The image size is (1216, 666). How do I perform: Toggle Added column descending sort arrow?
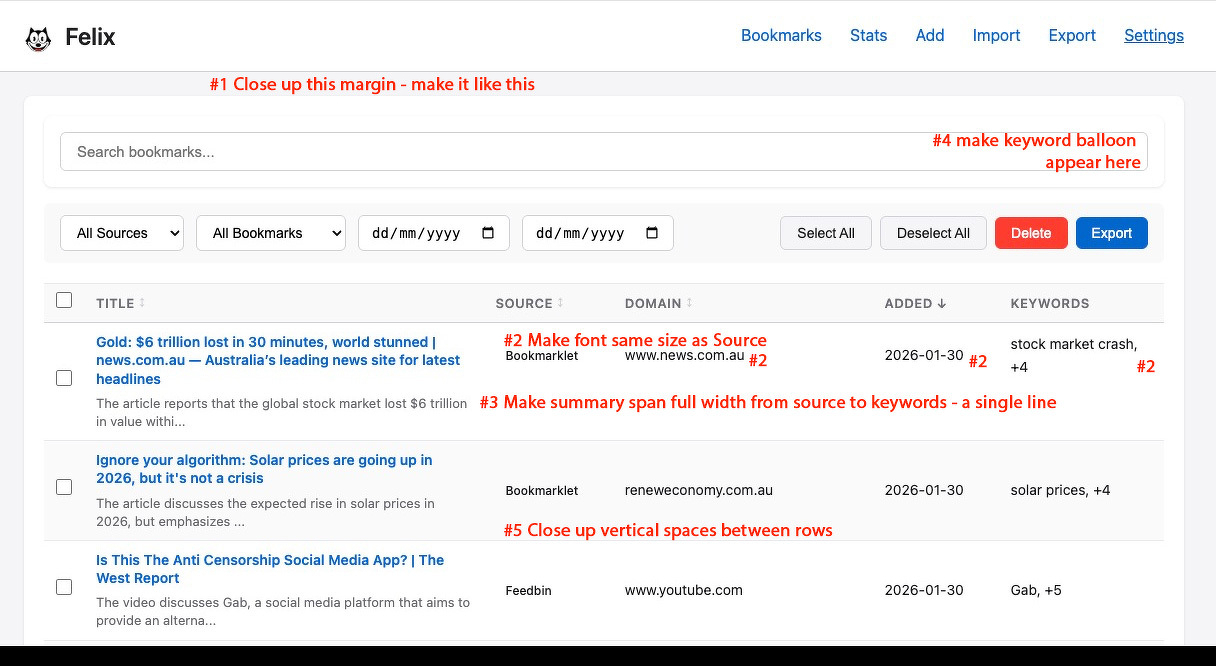(941, 303)
